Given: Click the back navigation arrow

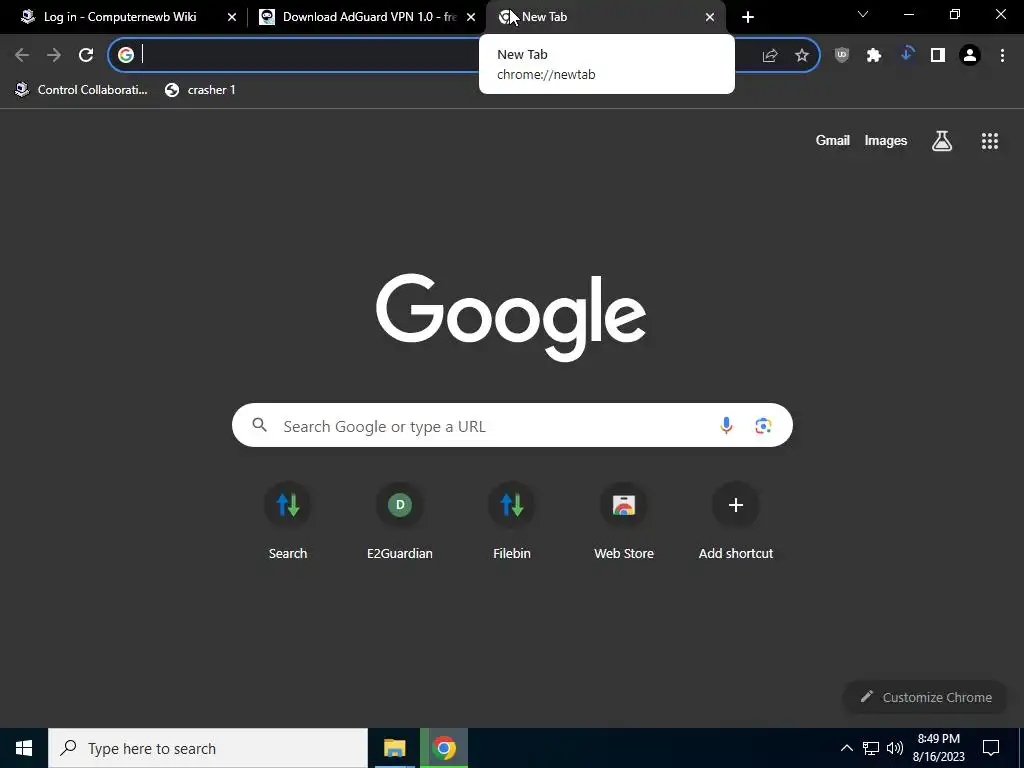Looking at the screenshot, I should [22, 55].
